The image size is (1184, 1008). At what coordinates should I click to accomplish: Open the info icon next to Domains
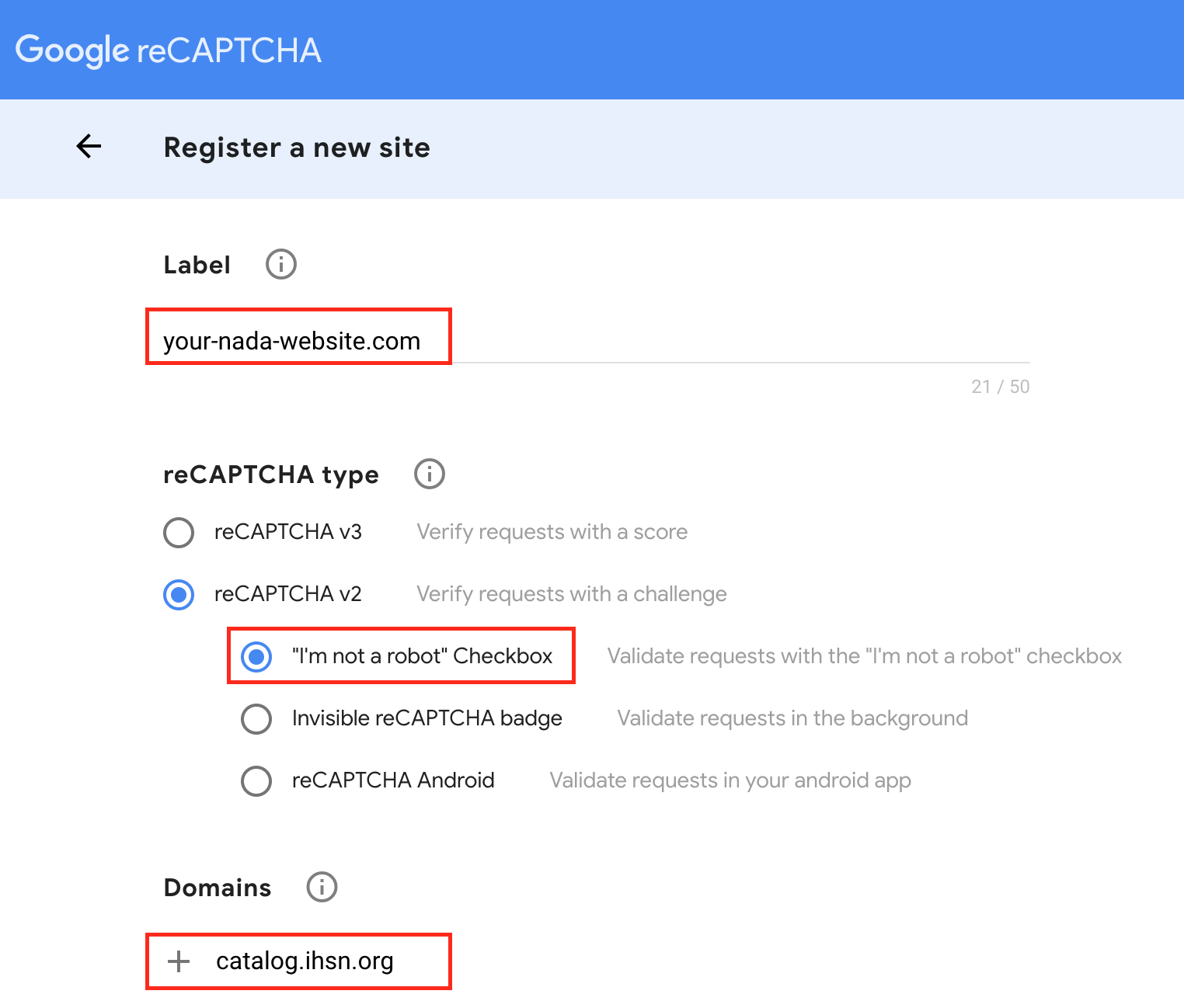pos(322,887)
